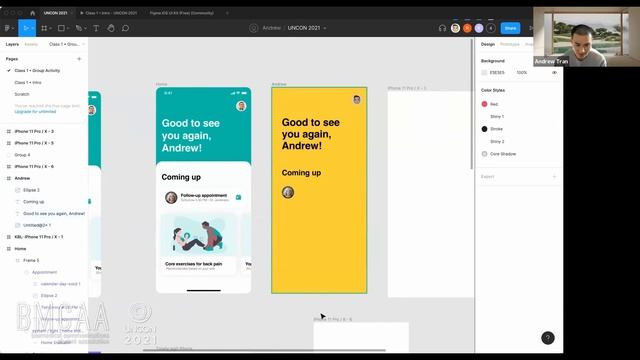The height and width of the screenshot is (360, 640).
Task: Select the KBL iPhone 11 Pro layer
Action: coord(39,237)
